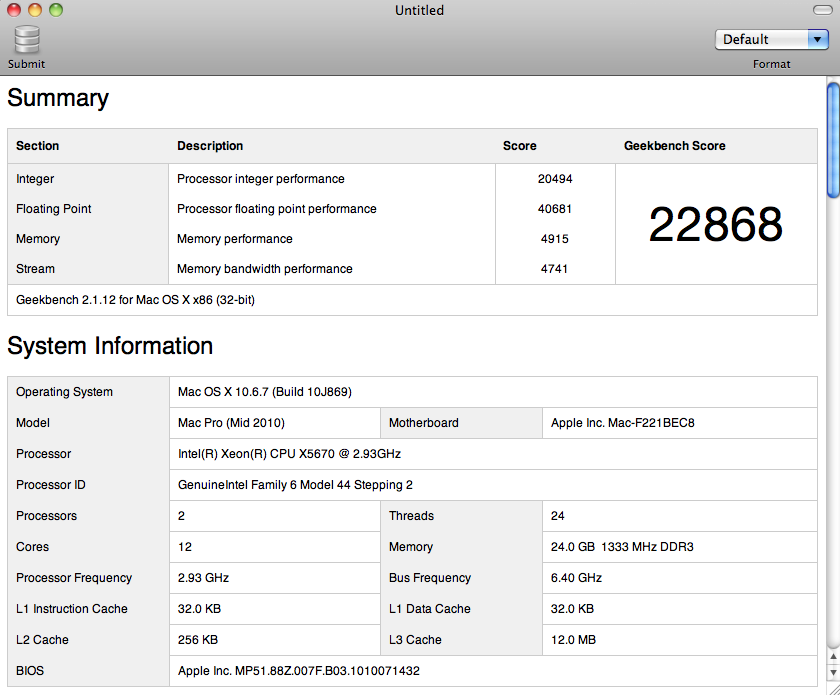Click the Threads value 24
Screen dimensions: 840x695
(x=557, y=516)
